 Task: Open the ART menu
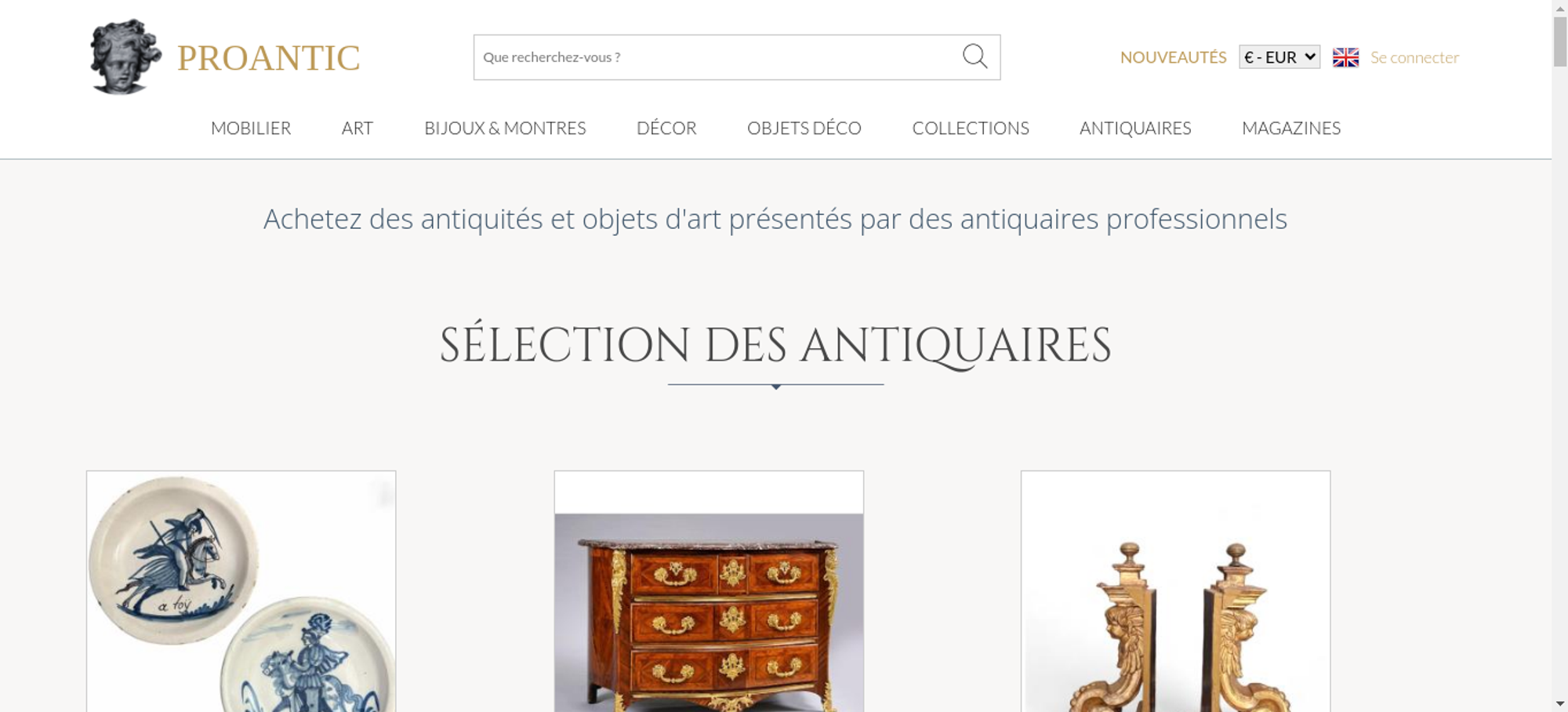tap(358, 128)
